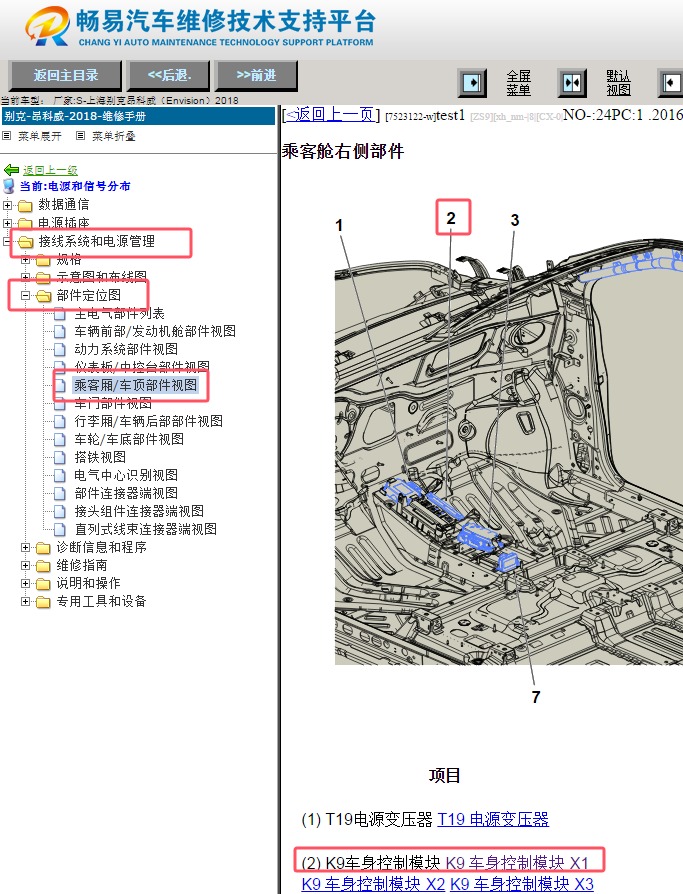Go back with the <<后退 button
683x894 pixels.
pos(169,75)
